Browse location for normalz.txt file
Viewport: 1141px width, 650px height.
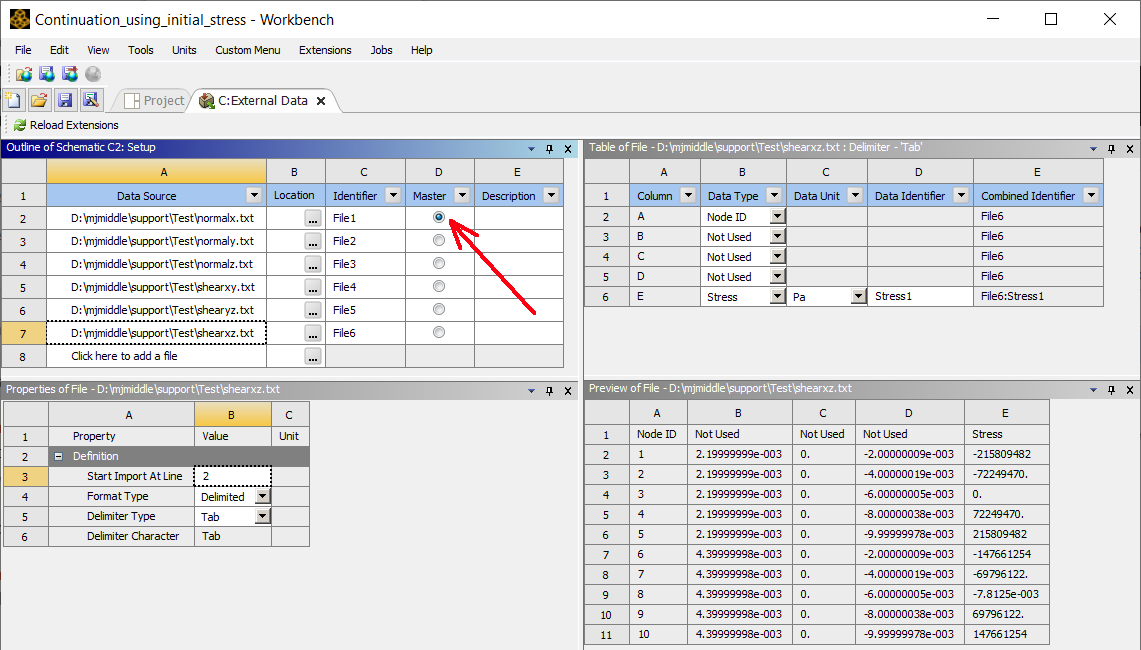coord(313,264)
